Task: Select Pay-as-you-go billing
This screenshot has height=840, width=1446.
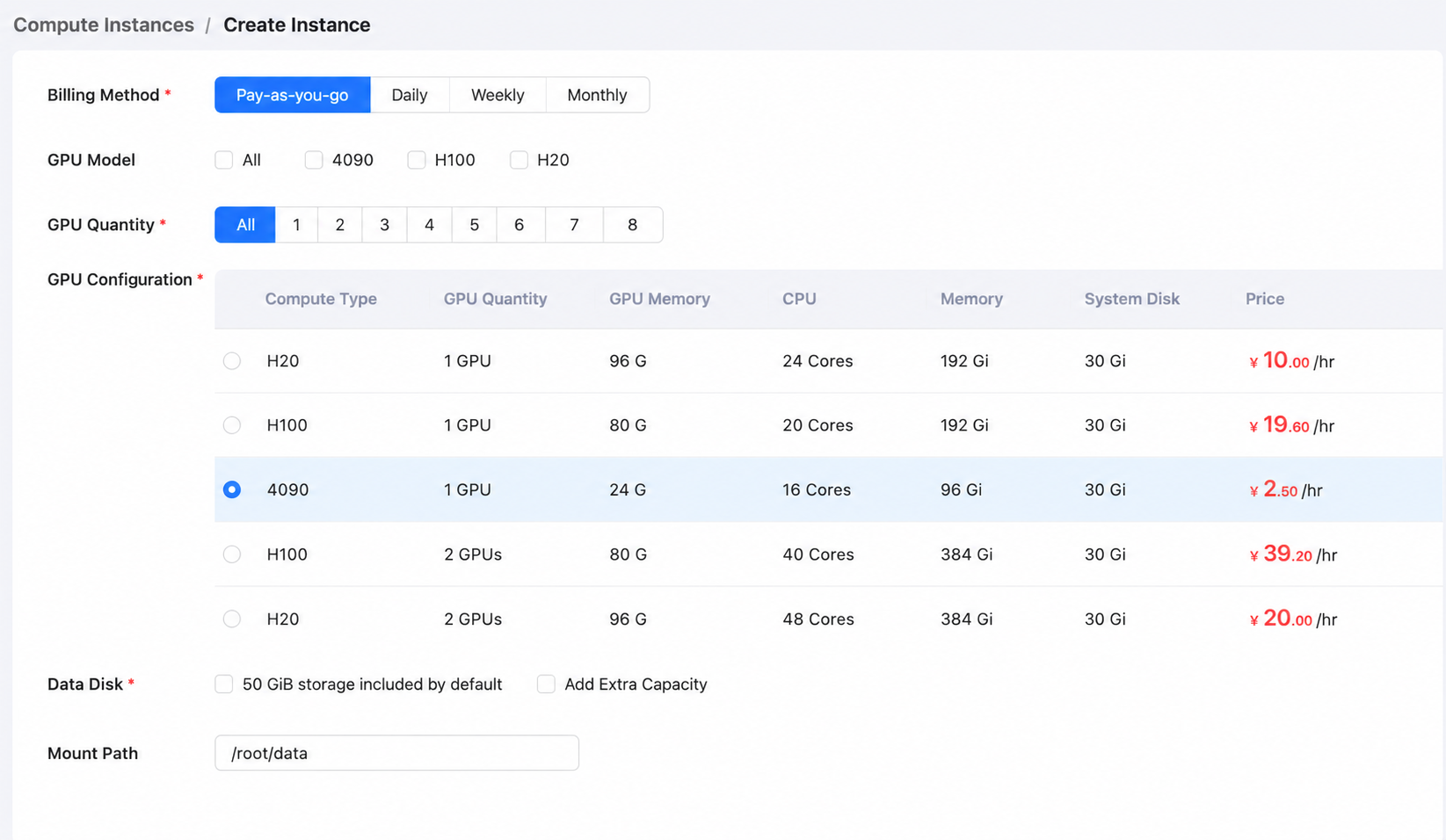Action: 293,95
